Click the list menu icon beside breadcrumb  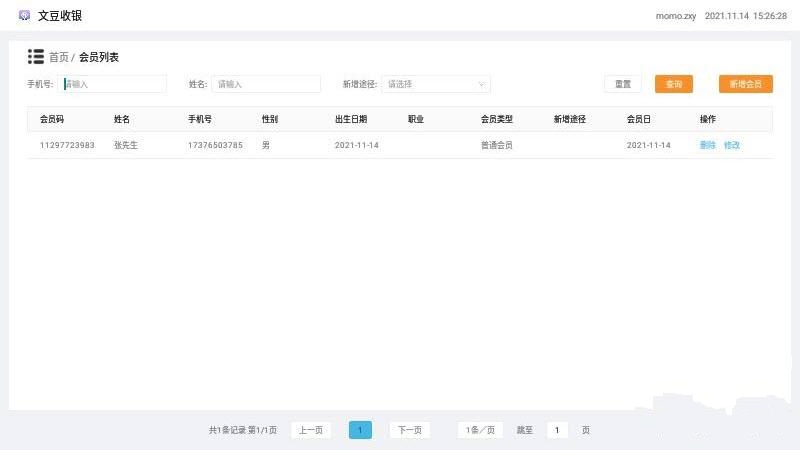point(36,57)
